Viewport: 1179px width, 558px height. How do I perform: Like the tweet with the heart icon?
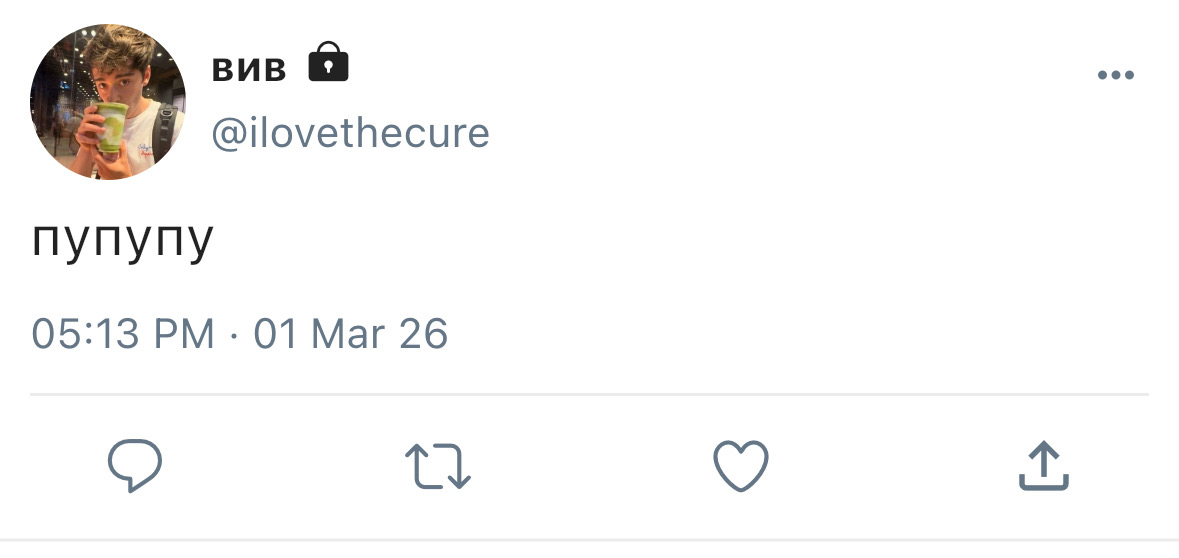[740, 467]
